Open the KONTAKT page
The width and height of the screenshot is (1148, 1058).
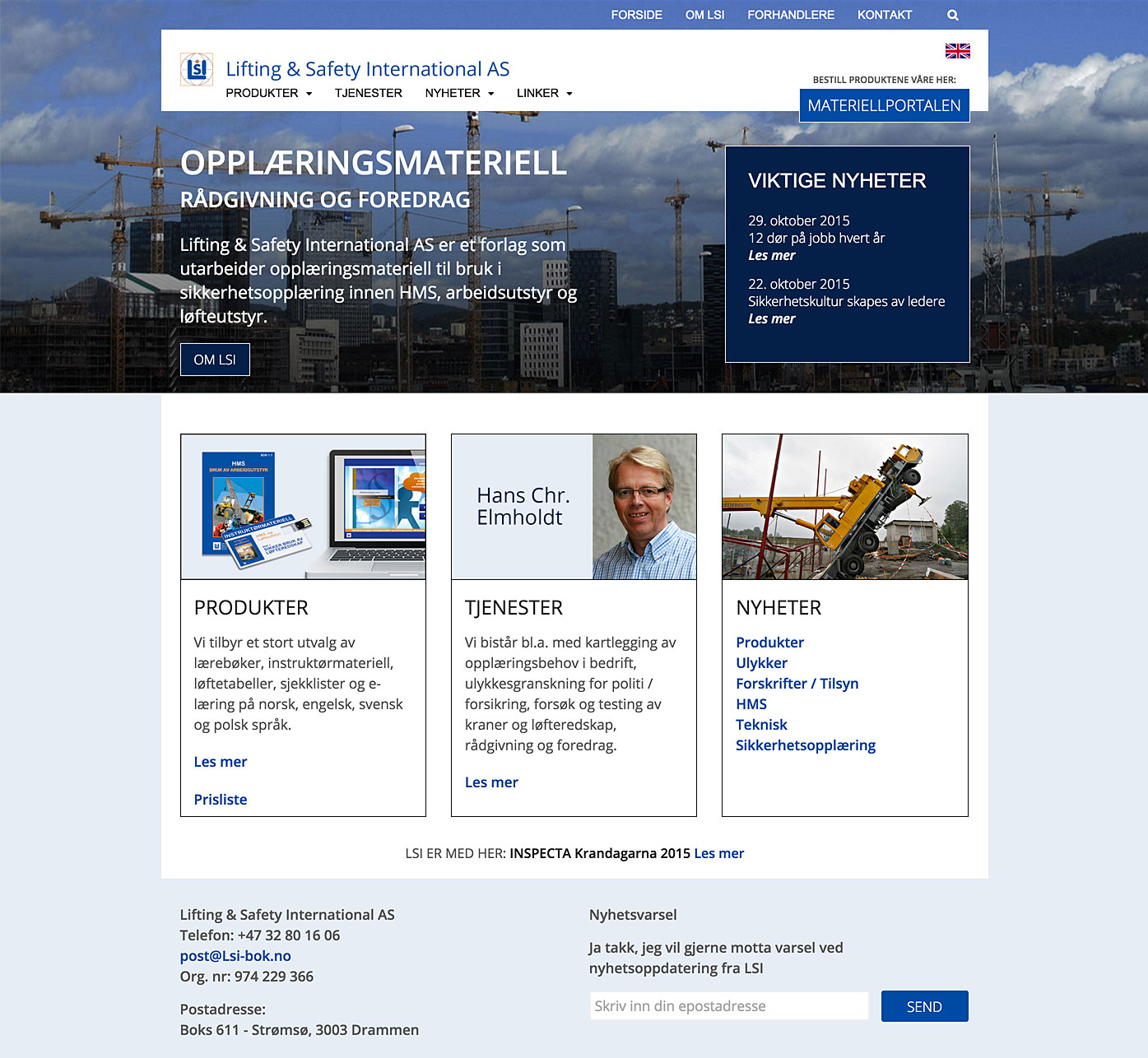click(x=885, y=15)
